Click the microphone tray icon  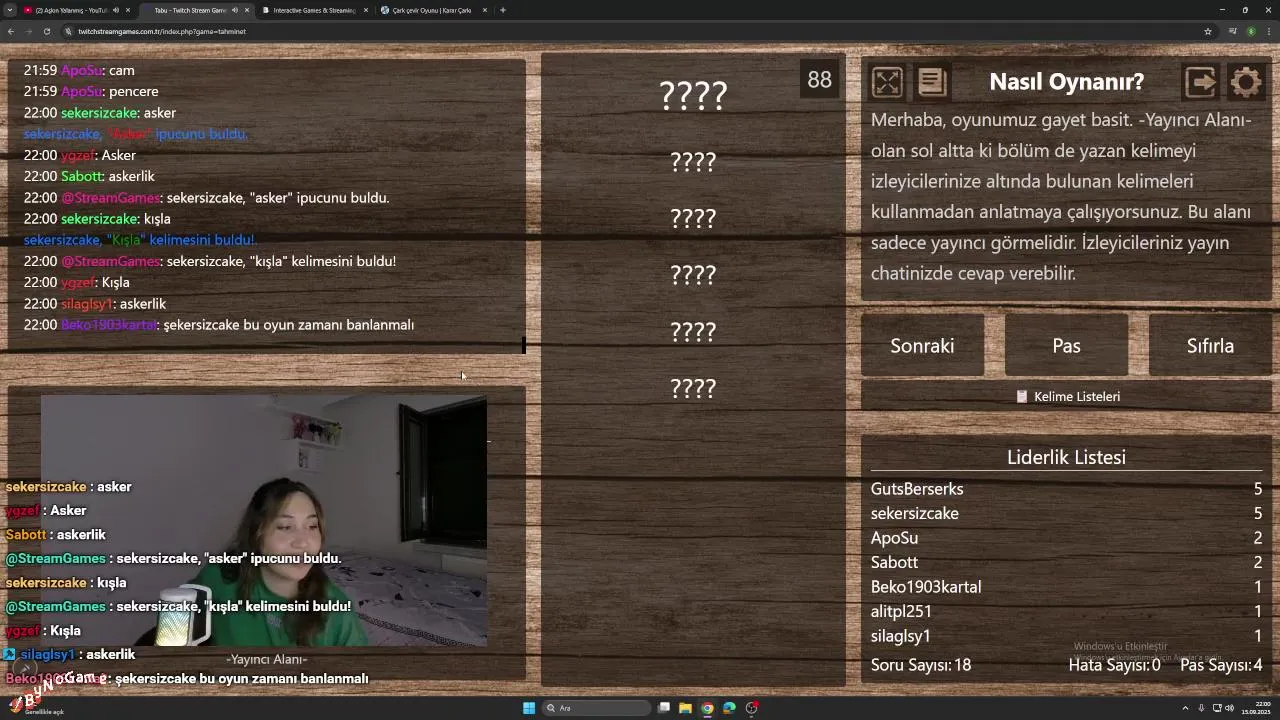1201,708
